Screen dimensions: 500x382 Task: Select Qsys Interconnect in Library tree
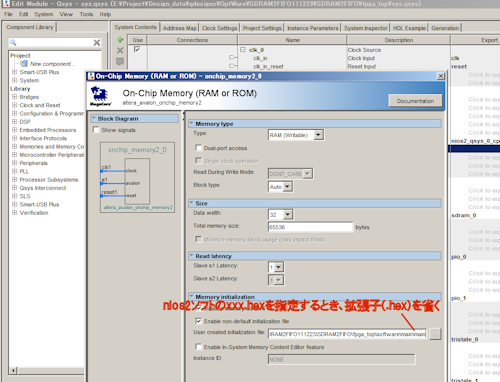(43, 188)
